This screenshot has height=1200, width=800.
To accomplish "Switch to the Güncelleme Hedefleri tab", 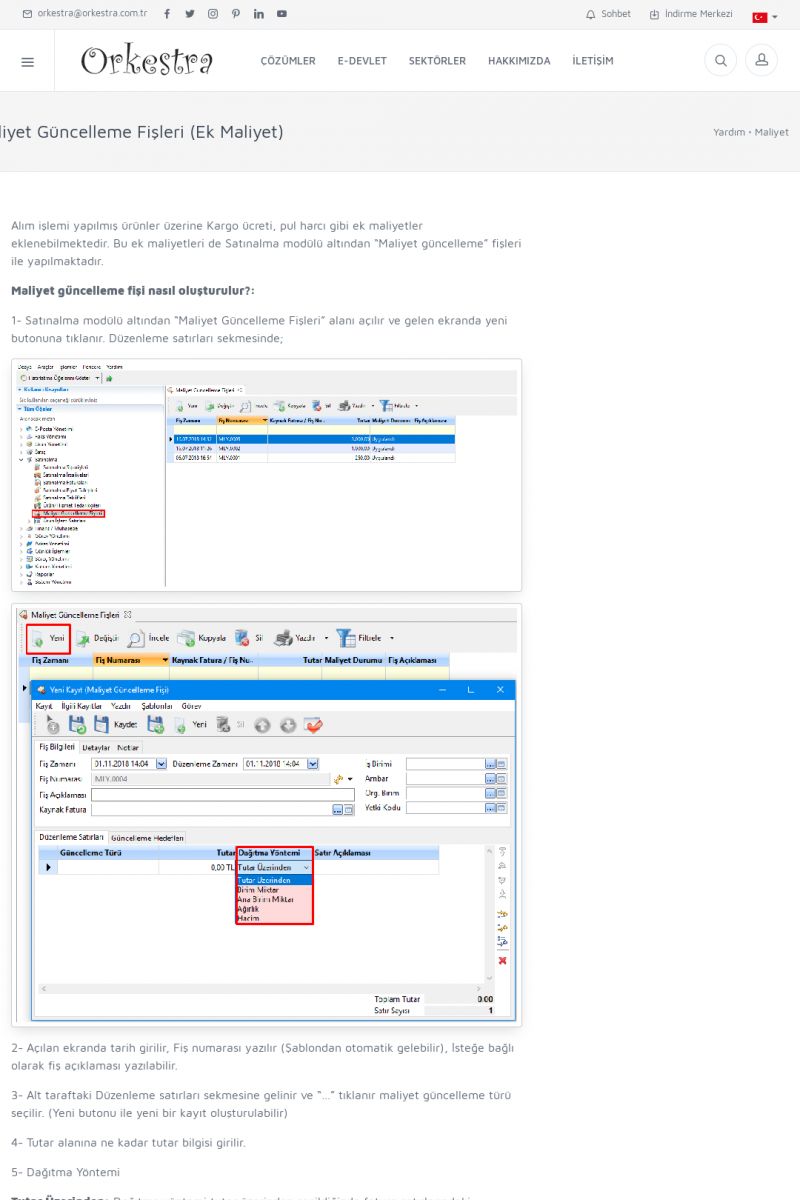I will tap(147, 837).
